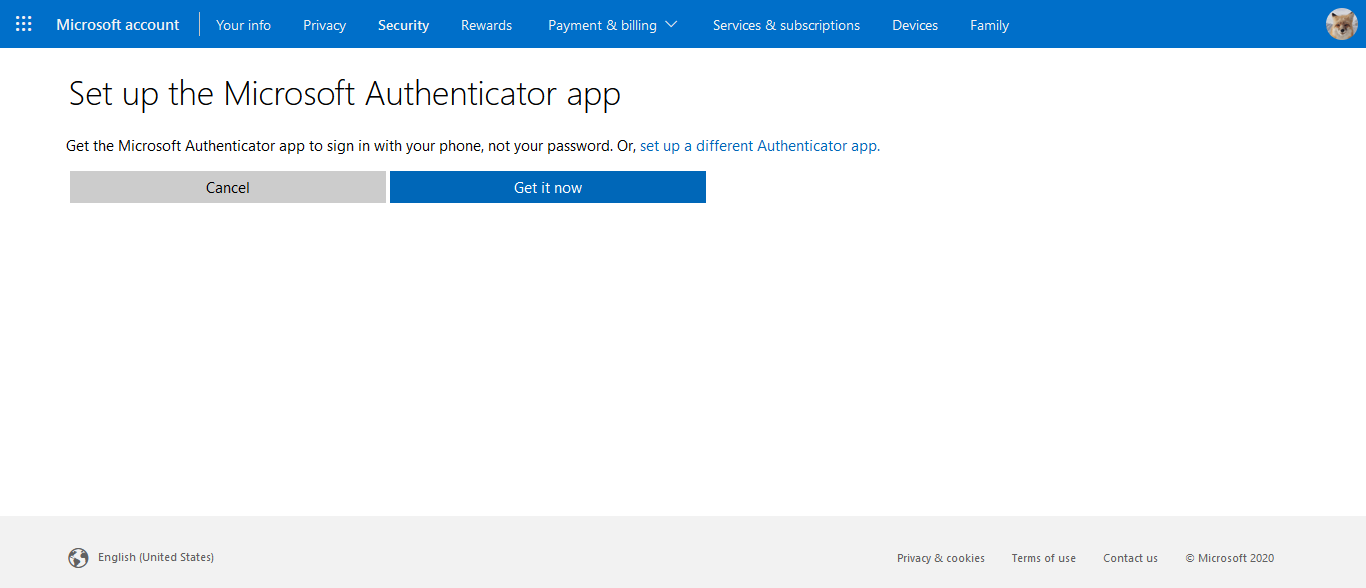Open the Privacy tab
1366x588 pixels.
tap(324, 25)
